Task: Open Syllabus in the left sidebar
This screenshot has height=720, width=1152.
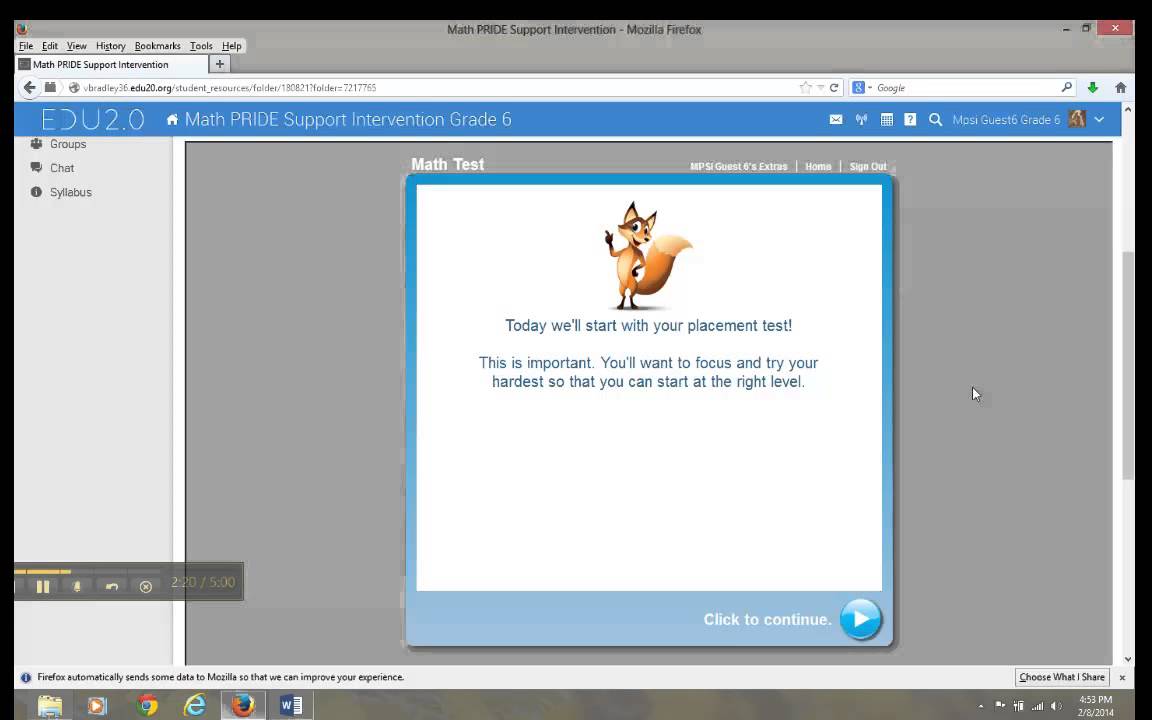Action: pos(71,192)
